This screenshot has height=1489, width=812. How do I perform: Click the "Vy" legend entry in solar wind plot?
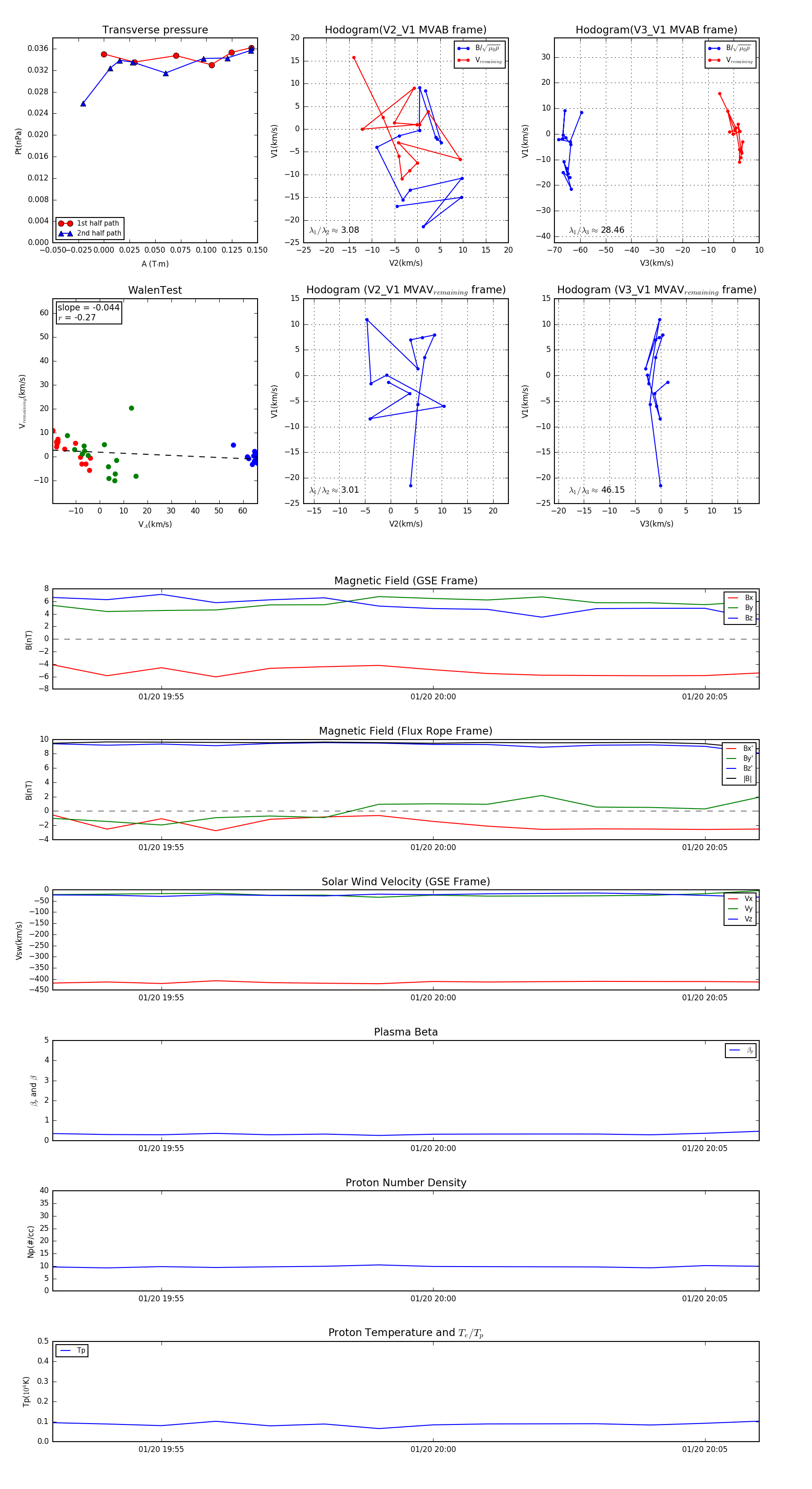coord(740,909)
